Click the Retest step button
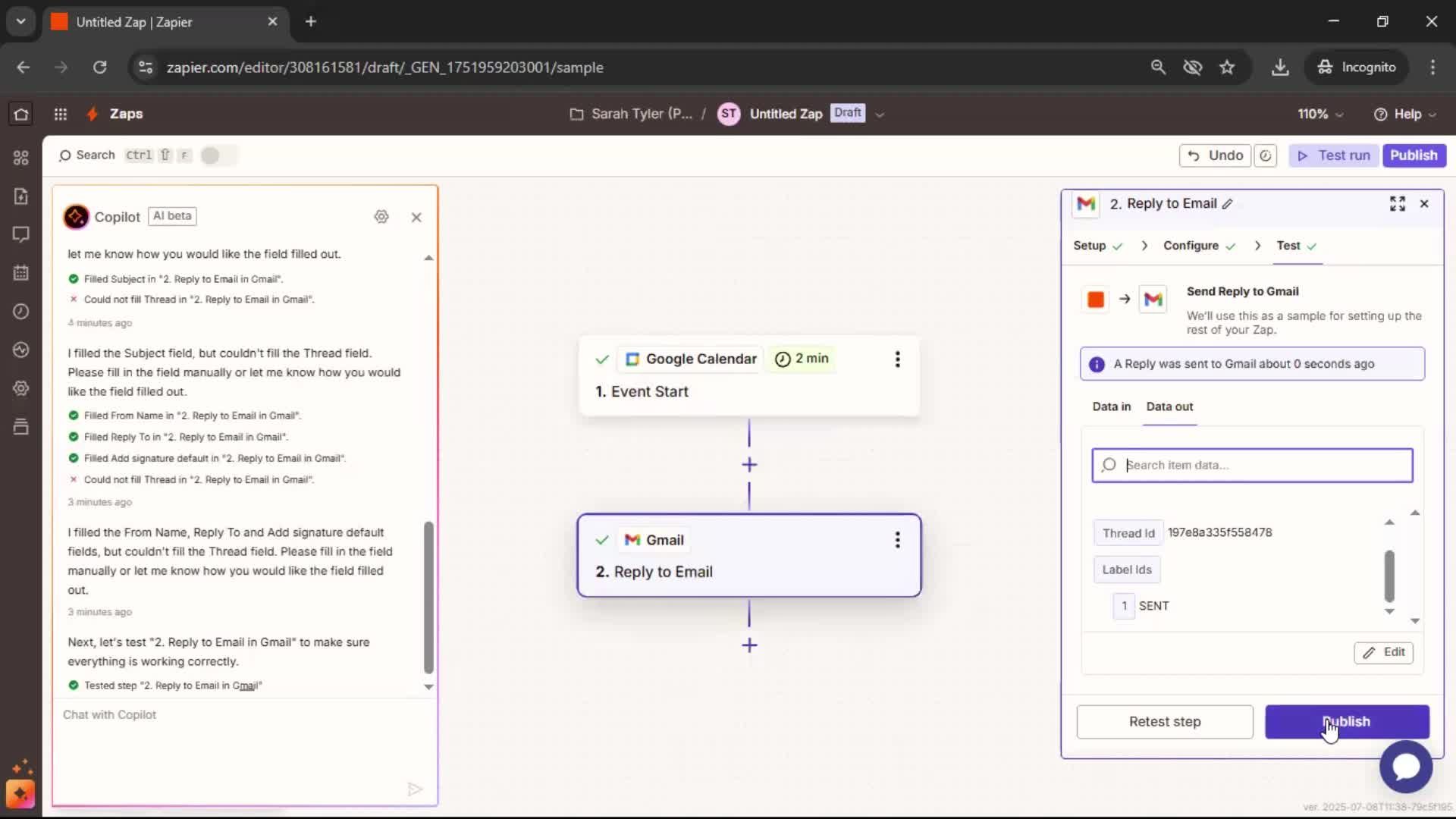Image resolution: width=1456 pixels, height=819 pixels. (1165, 722)
